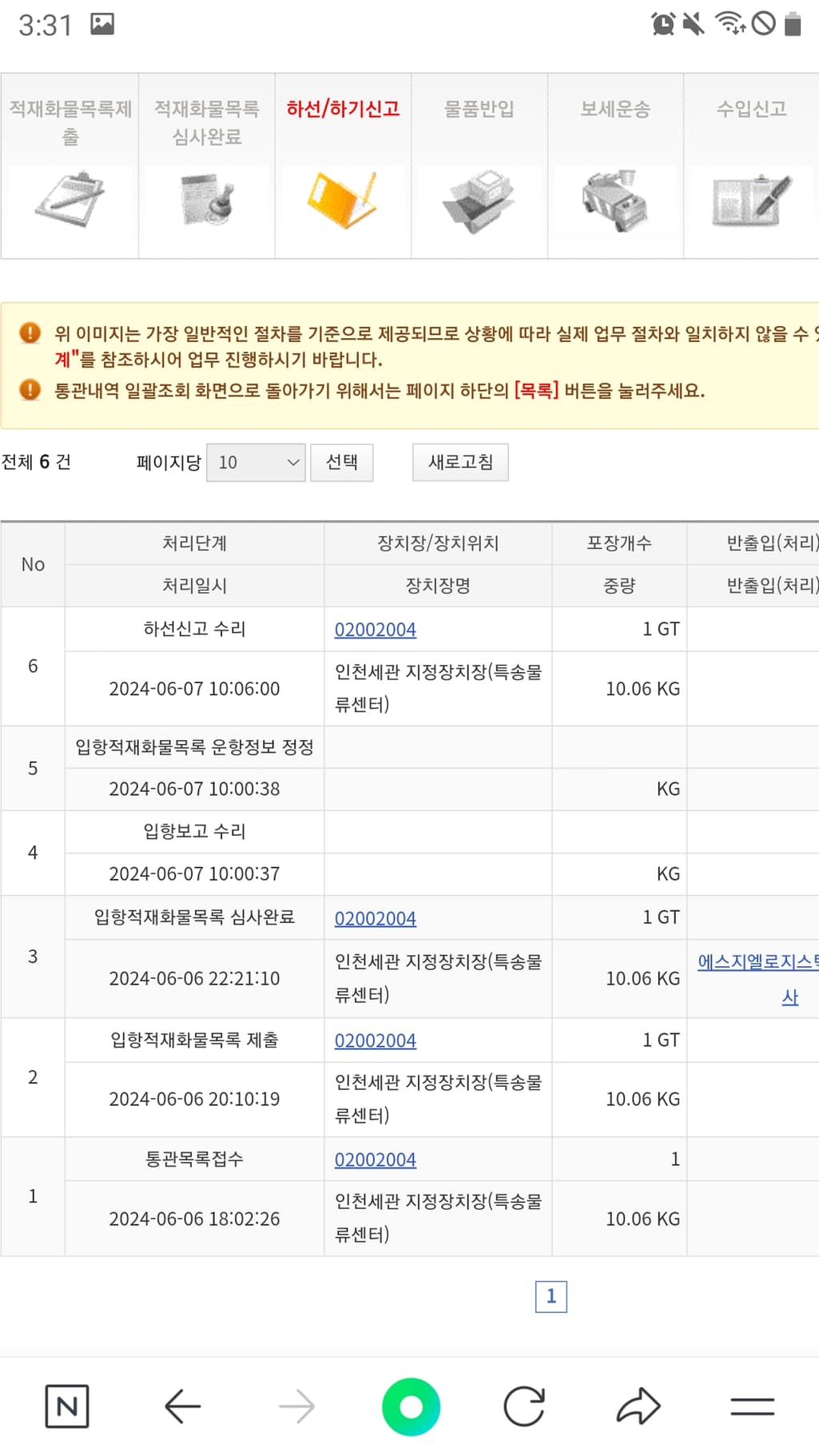Open 02002004 link in row 3
The width and height of the screenshot is (819, 1456).
(375, 919)
